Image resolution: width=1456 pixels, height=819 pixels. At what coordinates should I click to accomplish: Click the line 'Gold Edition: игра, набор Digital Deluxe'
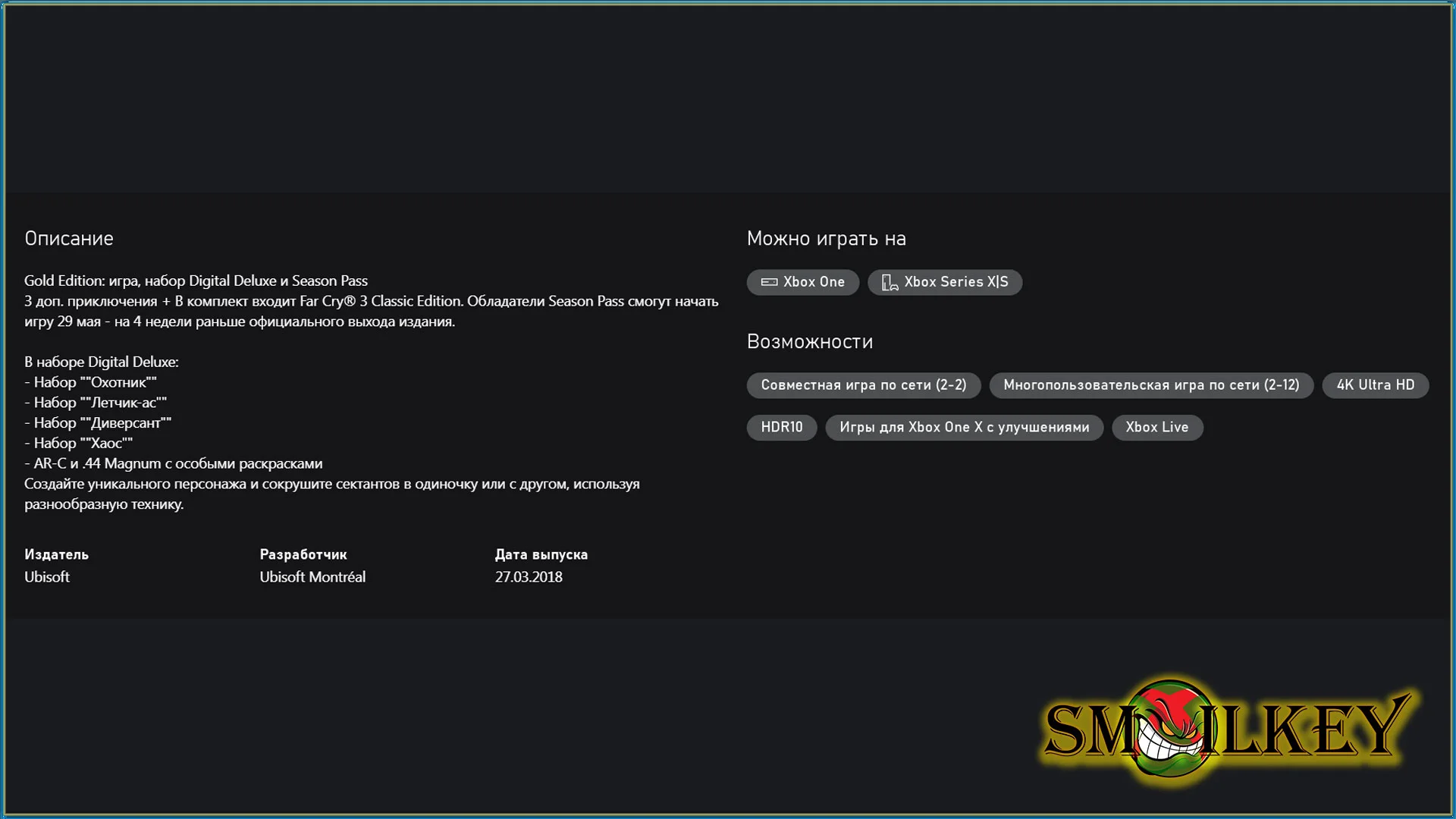pyautogui.click(x=196, y=281)
